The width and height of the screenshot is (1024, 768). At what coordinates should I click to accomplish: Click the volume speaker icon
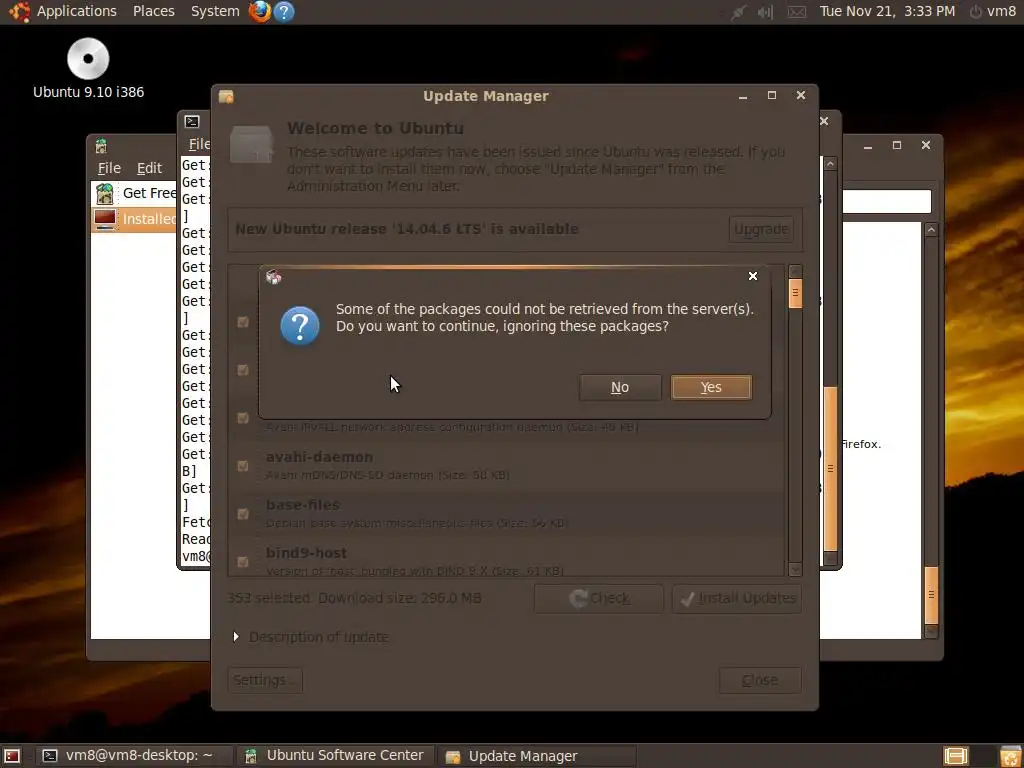point(765,12)
